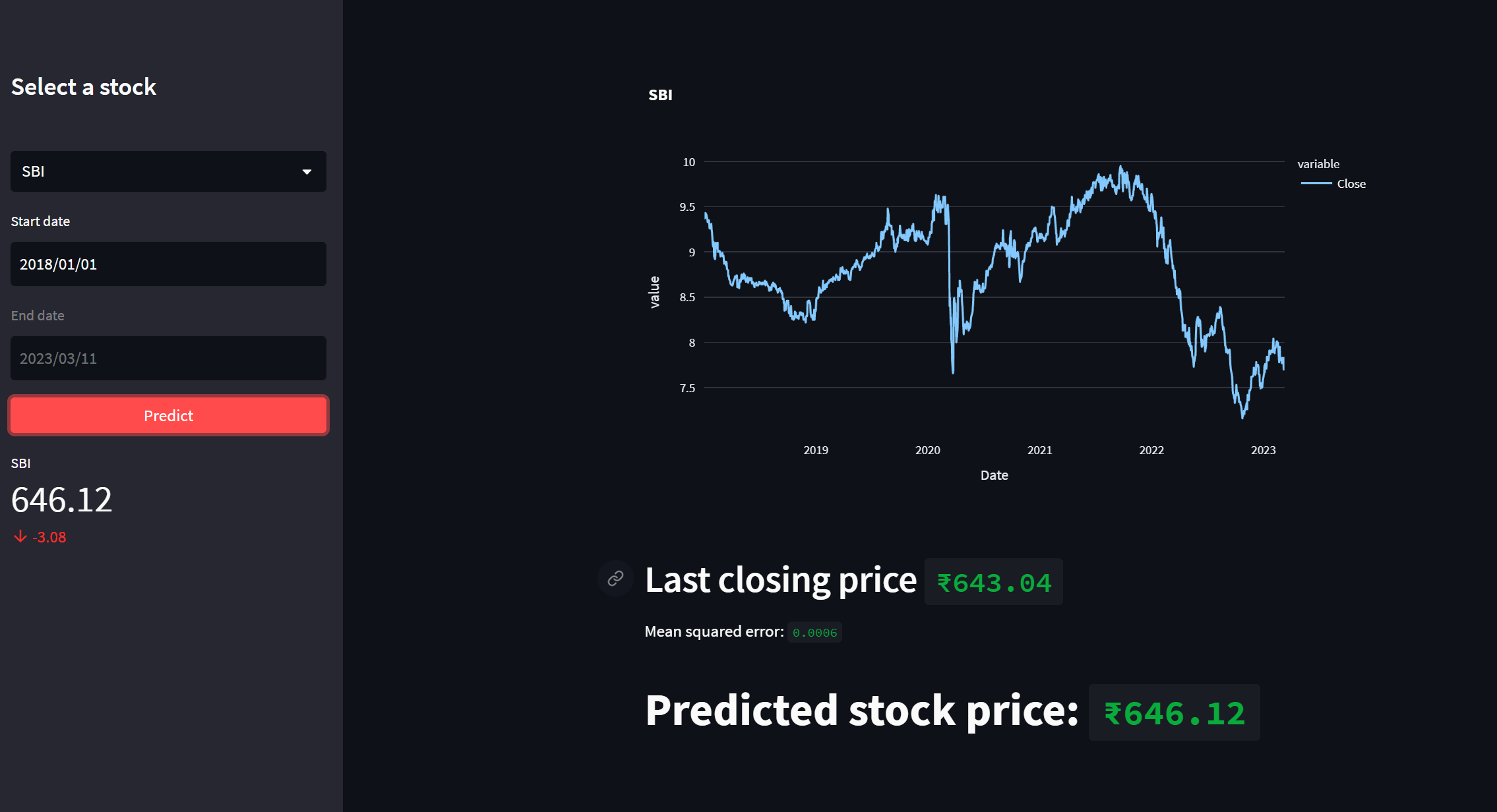Click the variable legend header on the chart
This screenshot has width=1497, height=812.
(1318, 163)
